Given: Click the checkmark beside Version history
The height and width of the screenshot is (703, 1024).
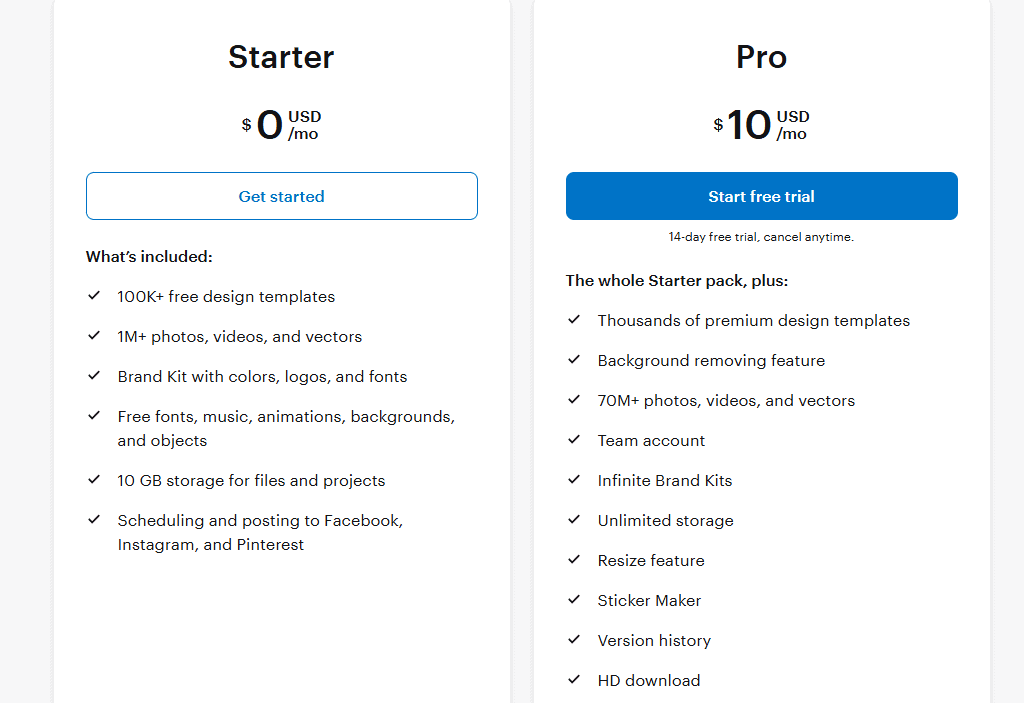Looking at the screenshot, I should click(x=574, y=640).
